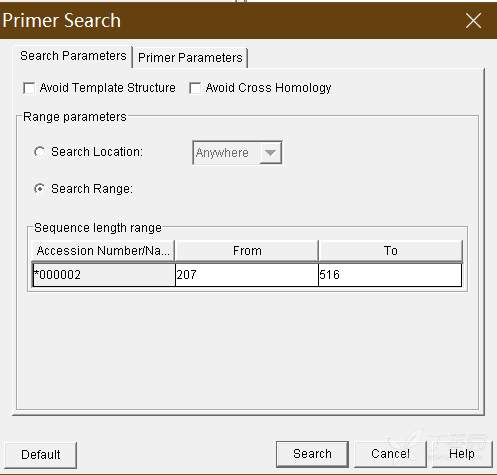Click the Avoid Template Structure label text

click(107, 88)
